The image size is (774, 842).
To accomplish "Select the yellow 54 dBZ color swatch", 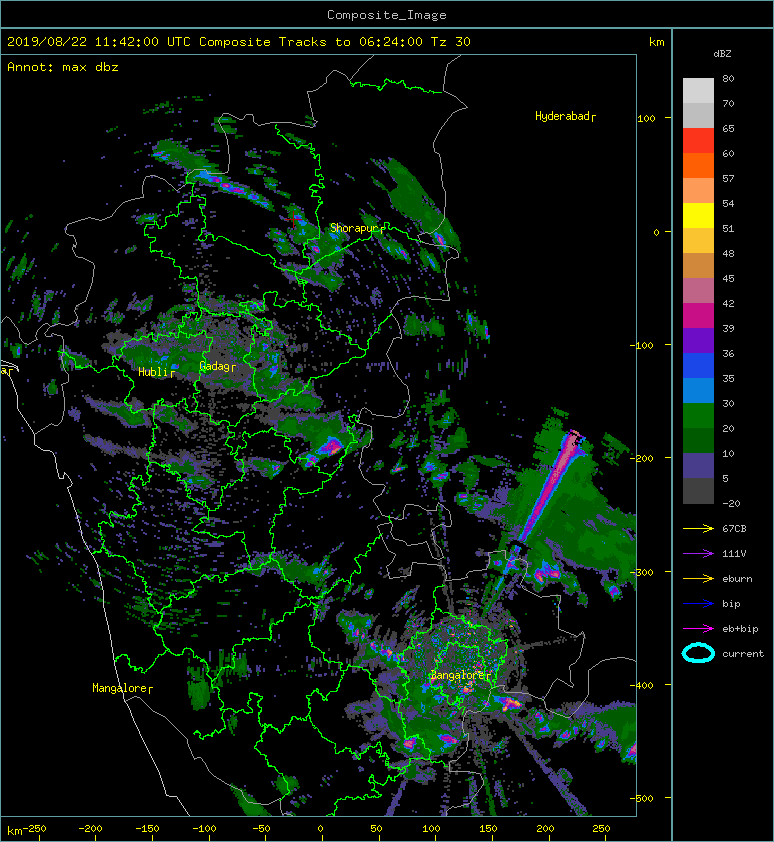I will point(698,215).
